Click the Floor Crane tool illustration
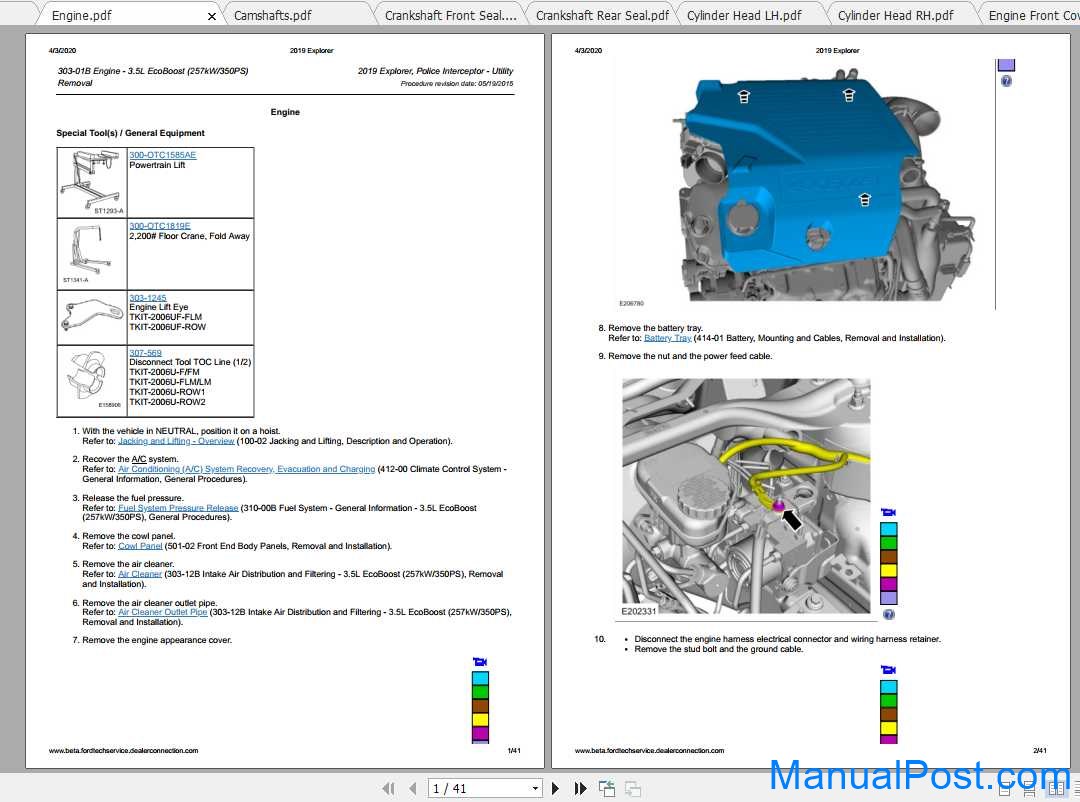Image resolution: width=1080 pixels, height=802 pixels. coord(92,254)
